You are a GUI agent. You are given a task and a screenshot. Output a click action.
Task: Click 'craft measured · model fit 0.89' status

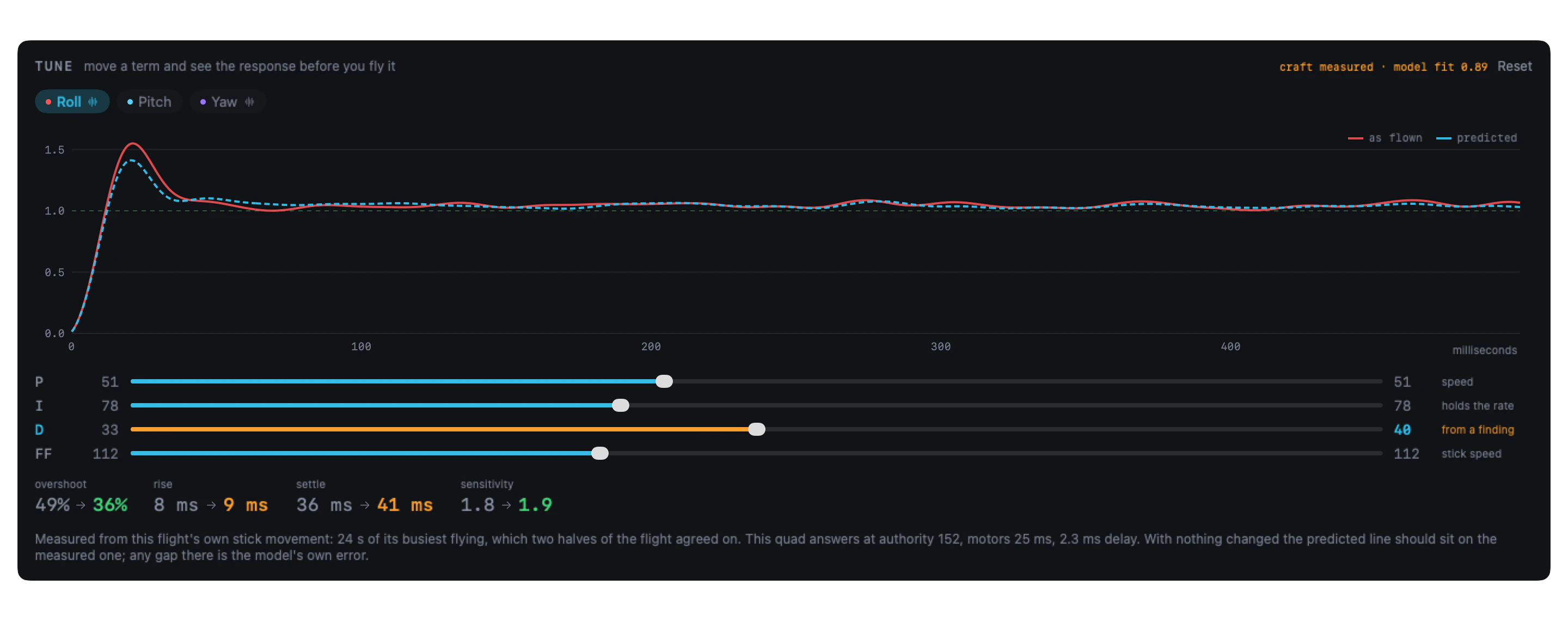click(1383, 67)
